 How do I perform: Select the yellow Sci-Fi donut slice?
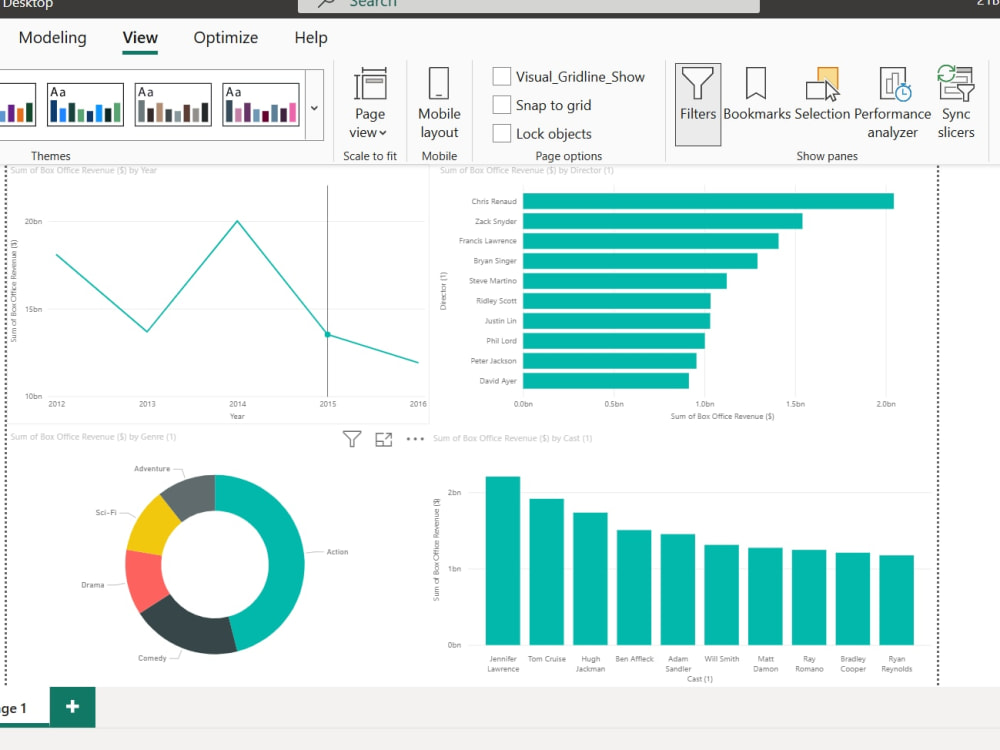pos(152,527)
